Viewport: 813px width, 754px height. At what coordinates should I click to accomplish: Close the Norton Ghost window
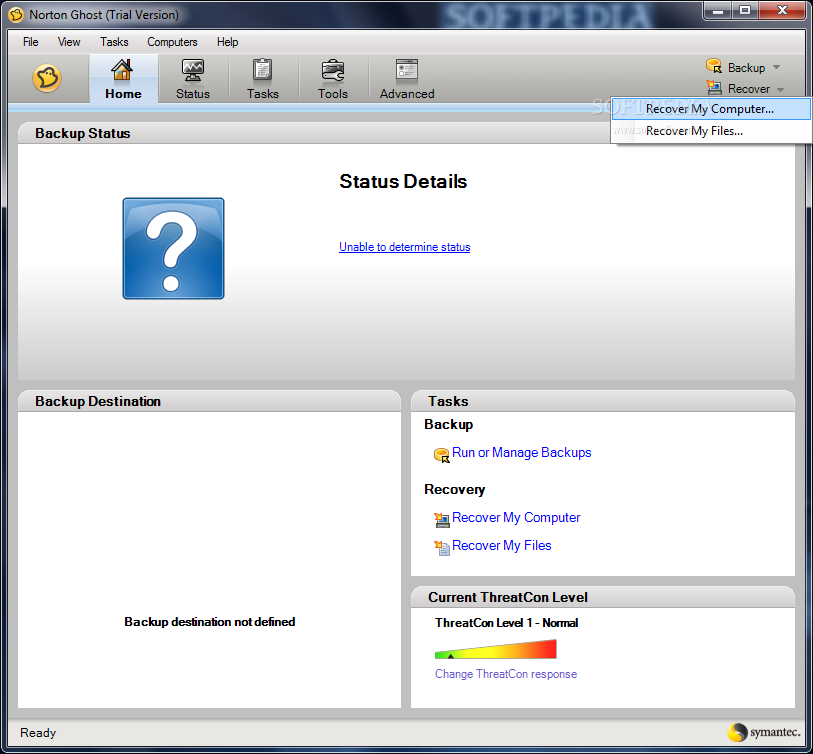click(x=782, y=11)
